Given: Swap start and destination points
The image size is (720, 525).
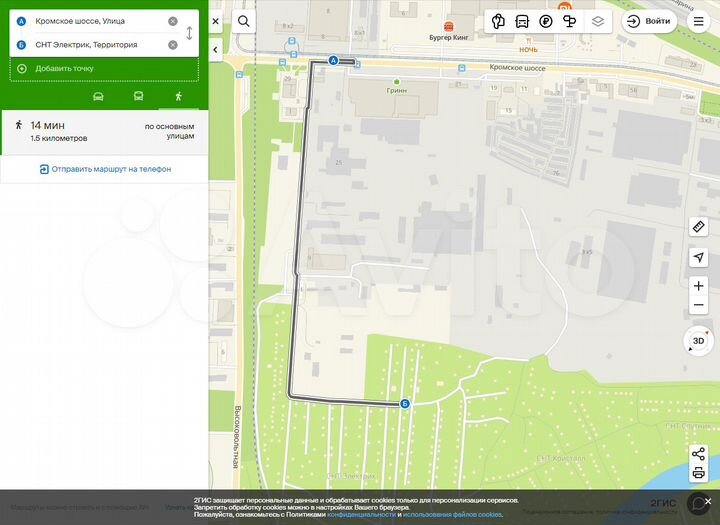Looking at the screenshot, I should pos(189,33).
